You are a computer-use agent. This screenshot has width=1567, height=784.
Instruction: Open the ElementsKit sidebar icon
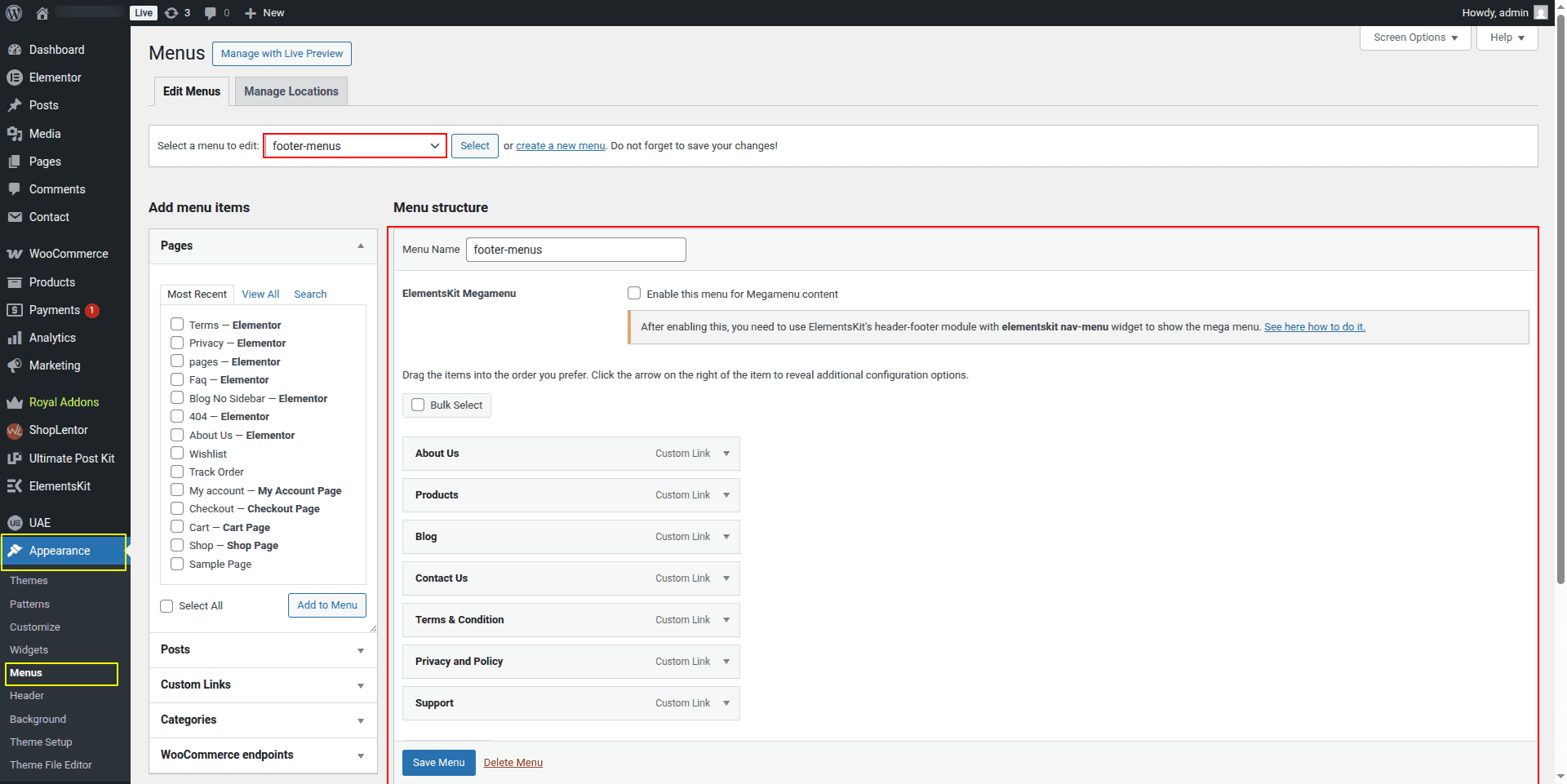[15, 486]
